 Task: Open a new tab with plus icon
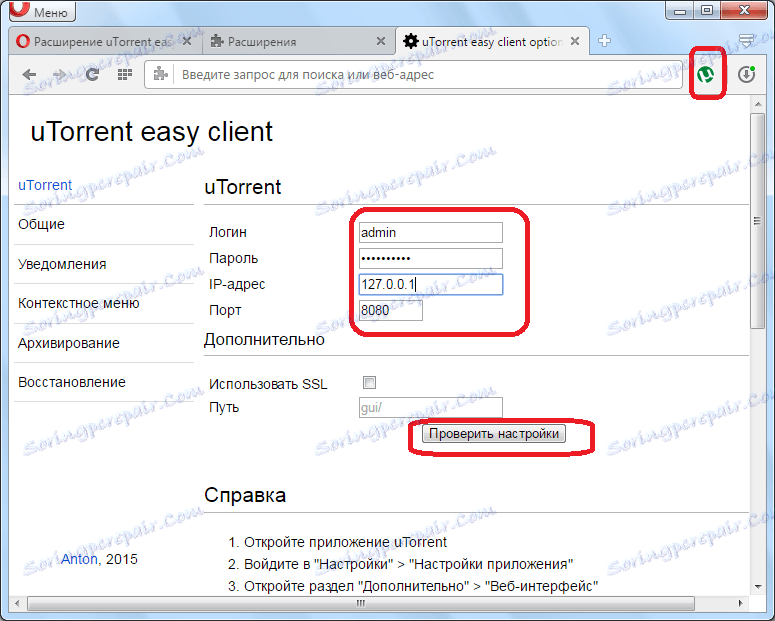coord(604,41)
